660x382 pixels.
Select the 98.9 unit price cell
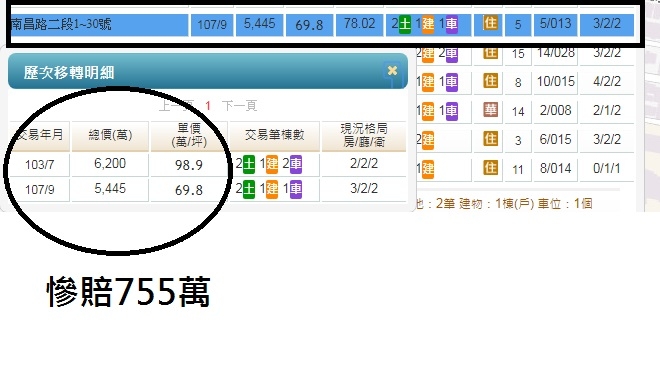[189, 164]
